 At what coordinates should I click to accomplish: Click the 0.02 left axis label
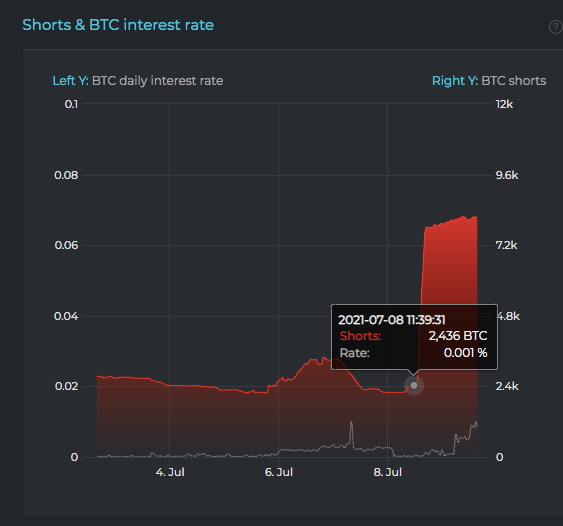(x=66, y=386)
